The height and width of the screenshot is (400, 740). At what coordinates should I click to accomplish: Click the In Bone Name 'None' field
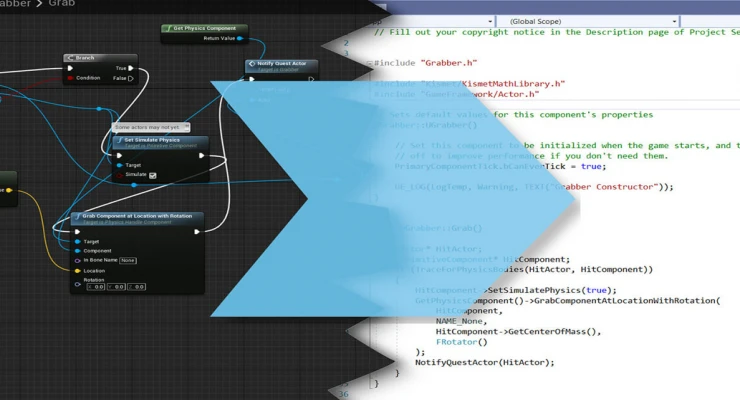pos(128,260)
